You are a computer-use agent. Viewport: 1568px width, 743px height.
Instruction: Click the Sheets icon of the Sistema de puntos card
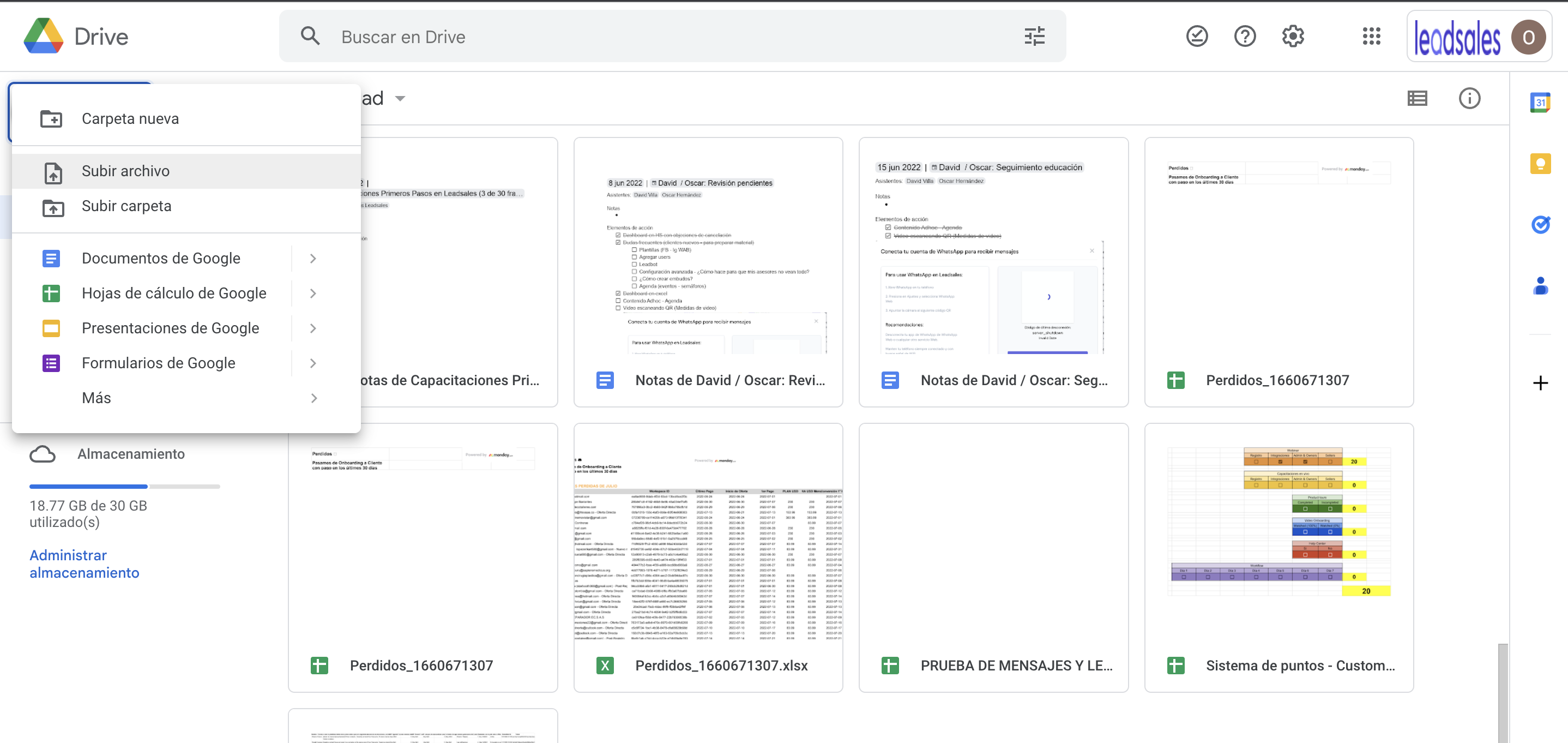coord(1175,666)
